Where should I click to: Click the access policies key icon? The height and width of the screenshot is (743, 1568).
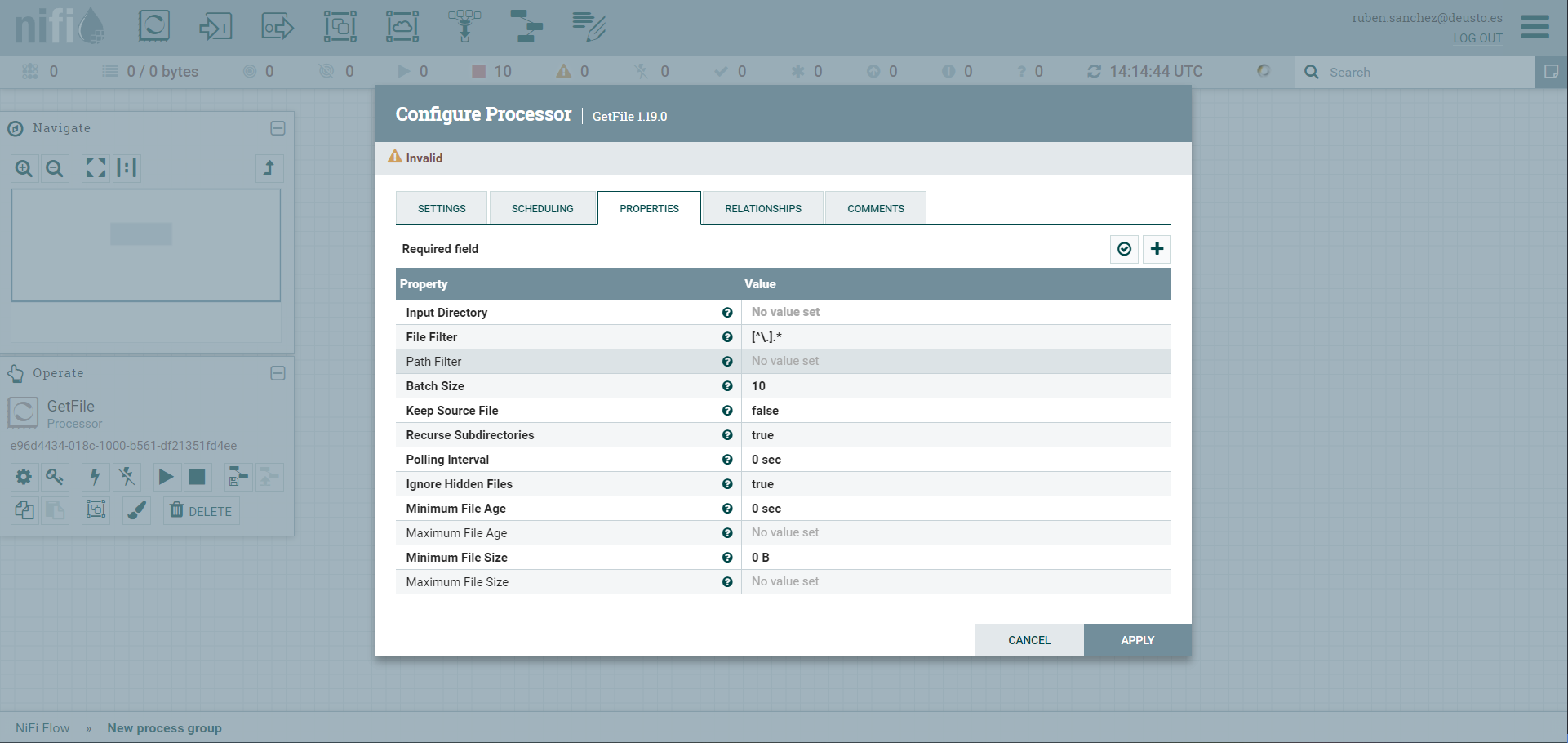click(x=55, y=477)
